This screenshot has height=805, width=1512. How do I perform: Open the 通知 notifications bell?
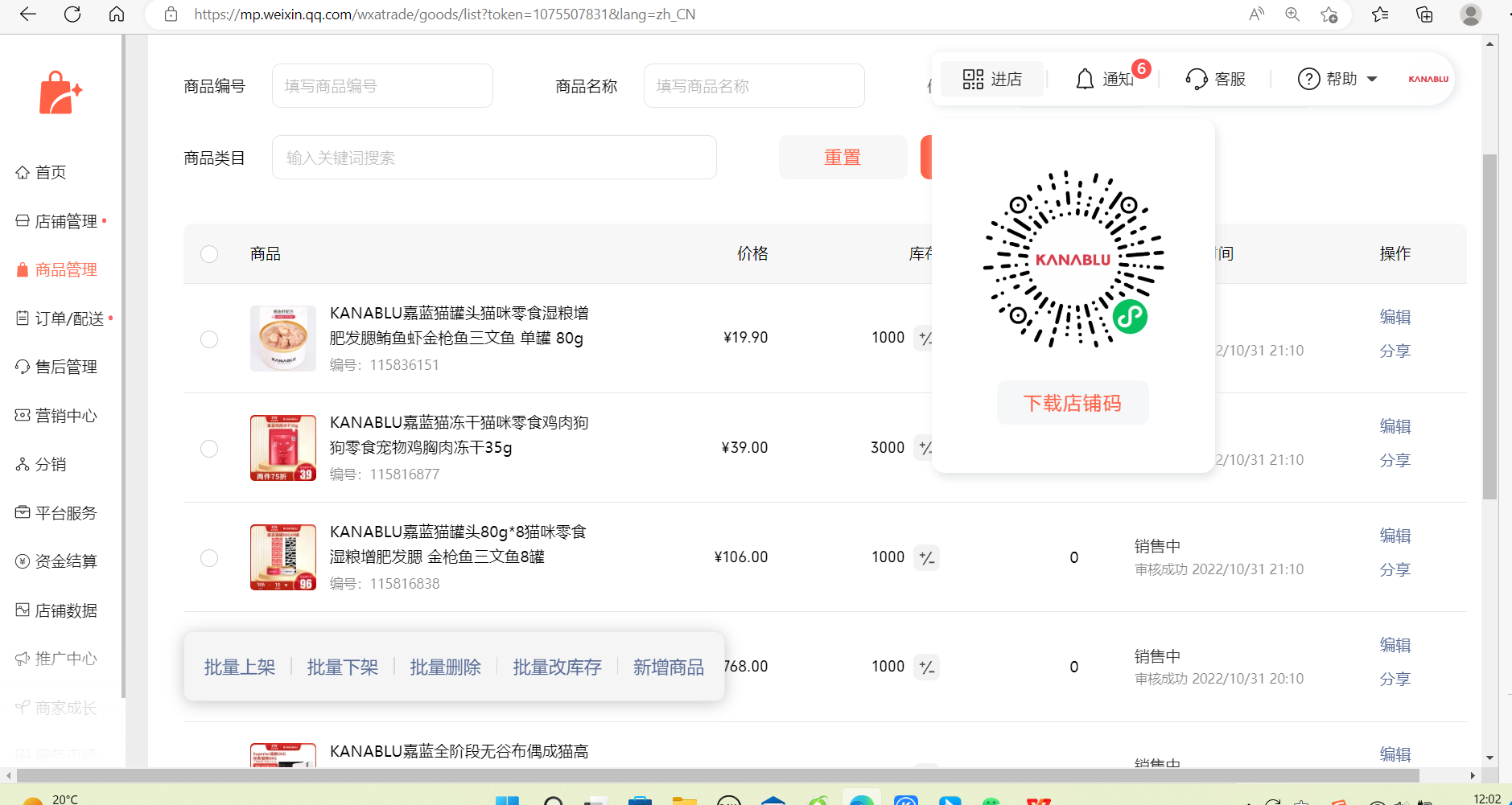(x=1105, y=79)
